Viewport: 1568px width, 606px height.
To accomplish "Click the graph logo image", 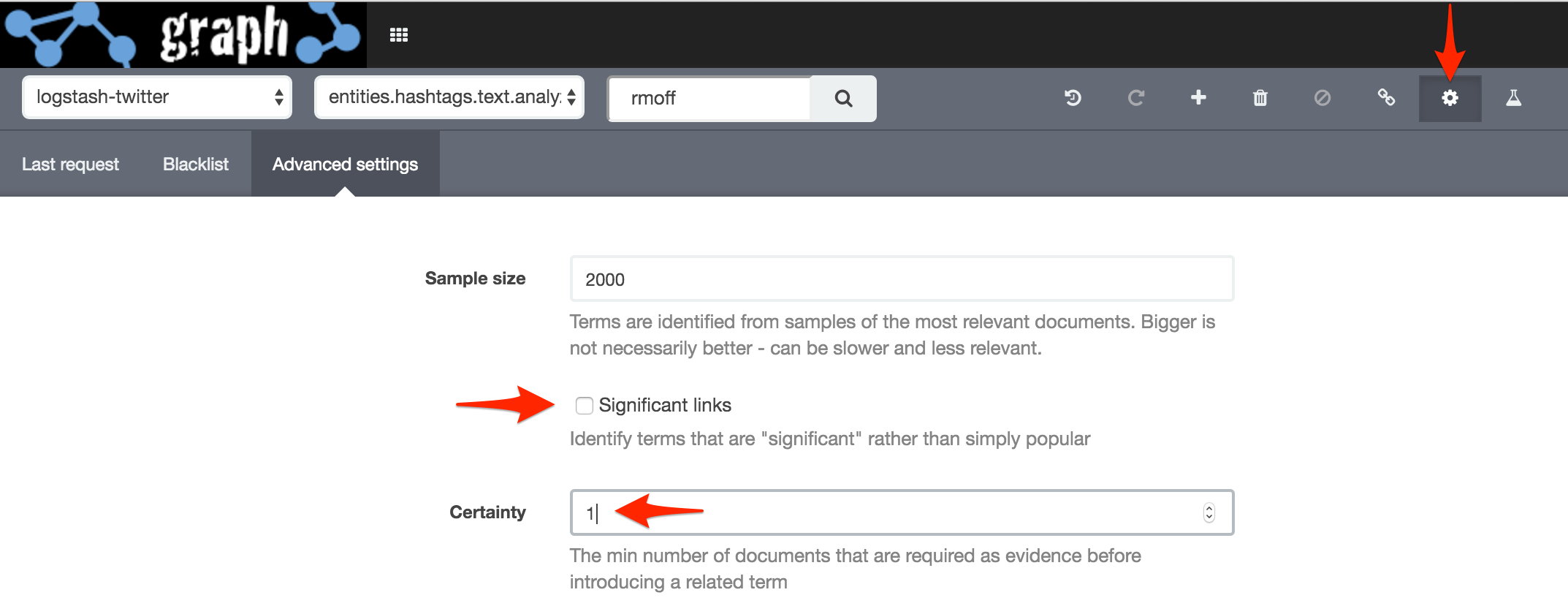I will point(183,34).
